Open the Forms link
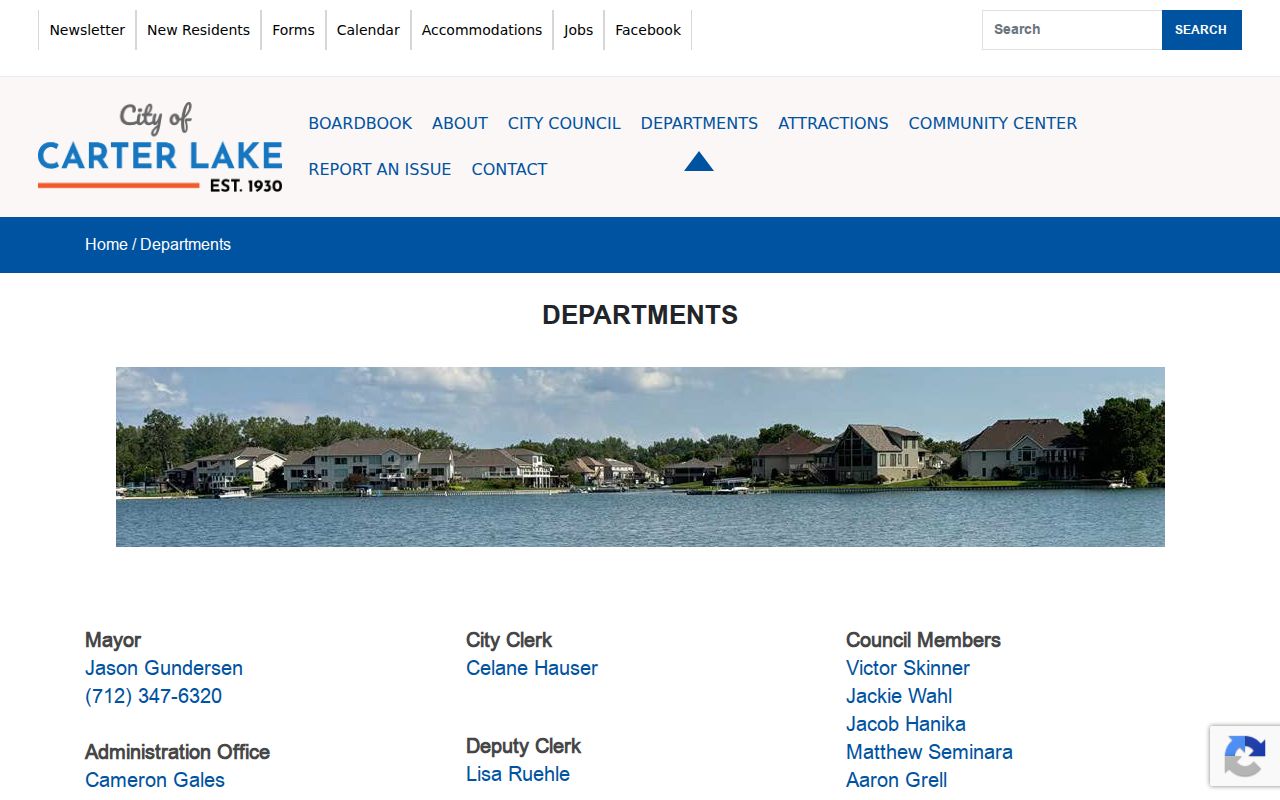The width and height of the screenshot is (1280, 800). tap(293, 30)
